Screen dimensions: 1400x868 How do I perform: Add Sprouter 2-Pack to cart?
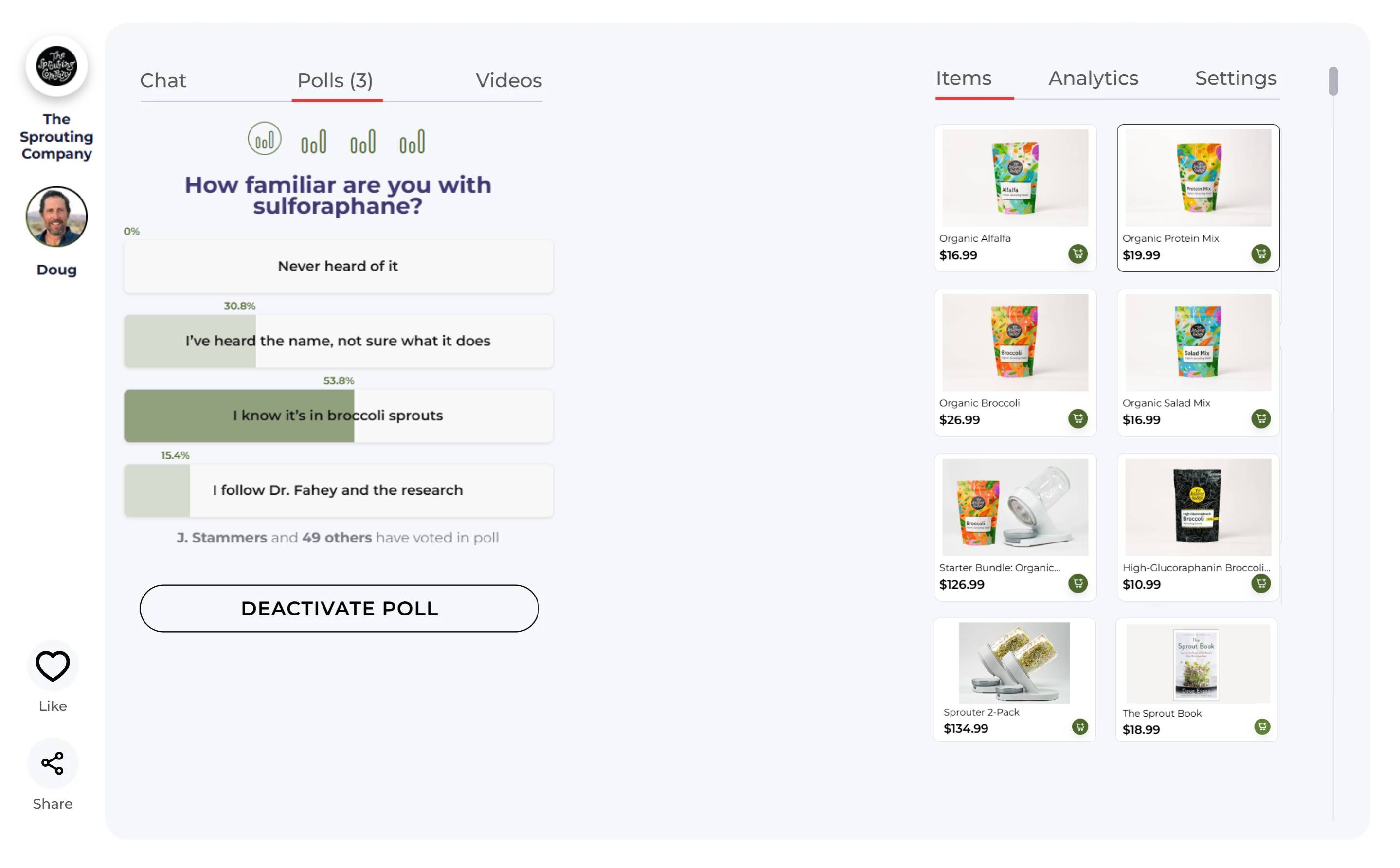coord(1079,727)
